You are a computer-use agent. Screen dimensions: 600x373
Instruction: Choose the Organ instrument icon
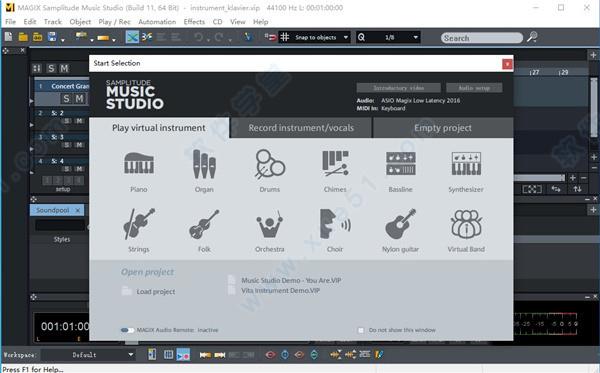click(x=204, y=164)
